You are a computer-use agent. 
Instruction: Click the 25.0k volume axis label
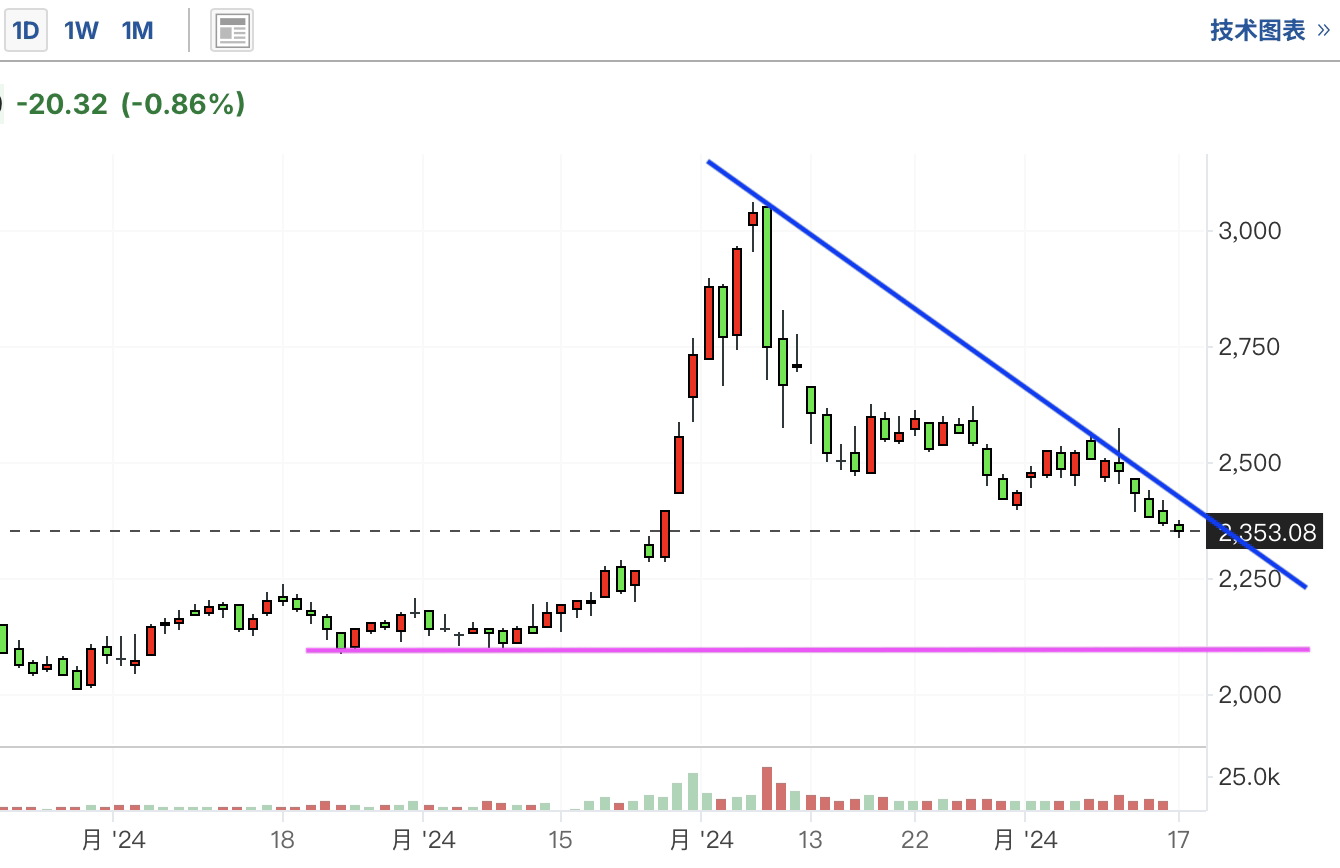pyautogui.click(x=1249, y=778)
